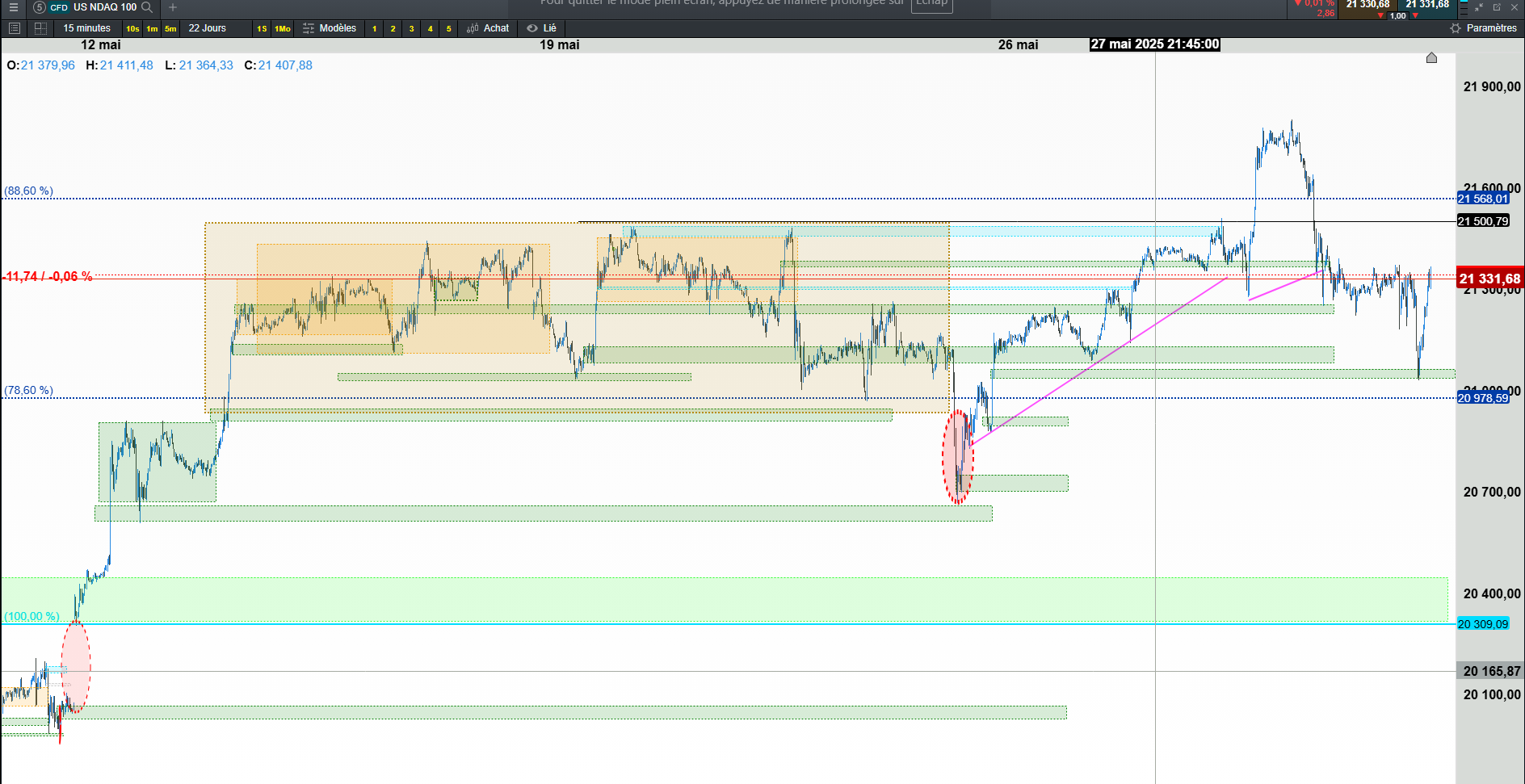Apply template number 3
The width and height of the screenshot is (1525, 784).
click(411, 29)
